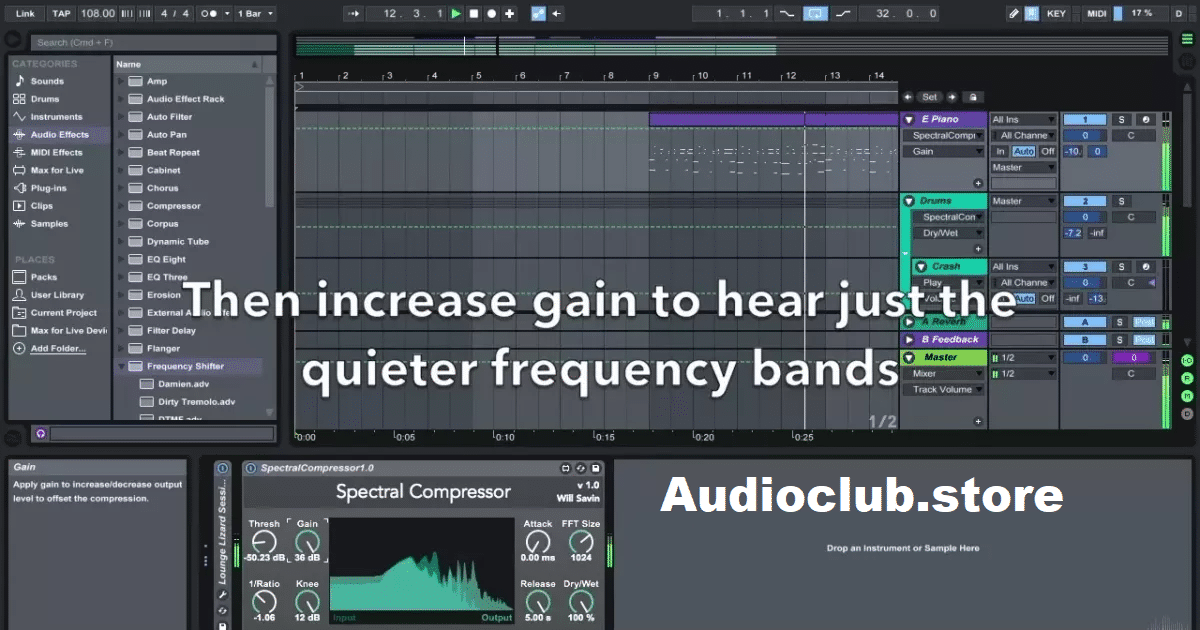Image resolution: width=1200 pixels, height=630 pixels.
Task: Open E Piano Gain parameter chooser
Action: 944,151
